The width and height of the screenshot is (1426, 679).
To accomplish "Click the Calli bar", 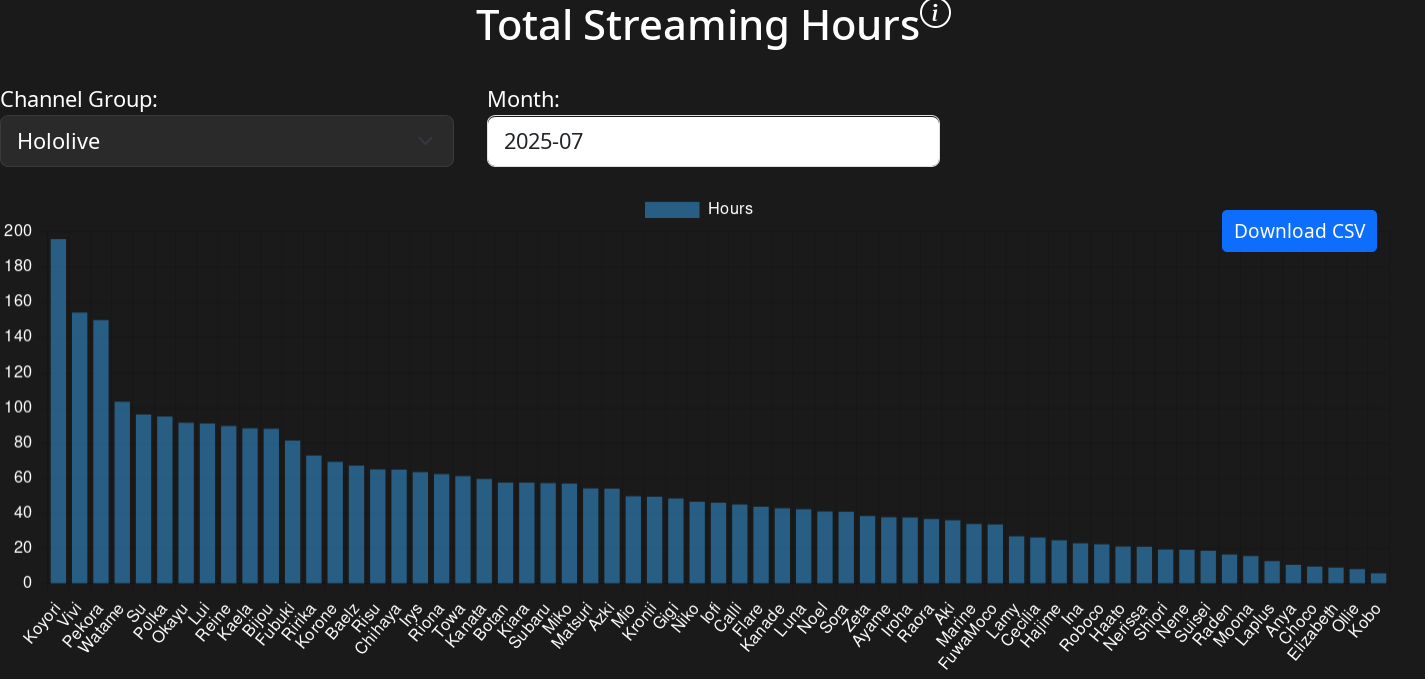I will (x=740, y=544).
